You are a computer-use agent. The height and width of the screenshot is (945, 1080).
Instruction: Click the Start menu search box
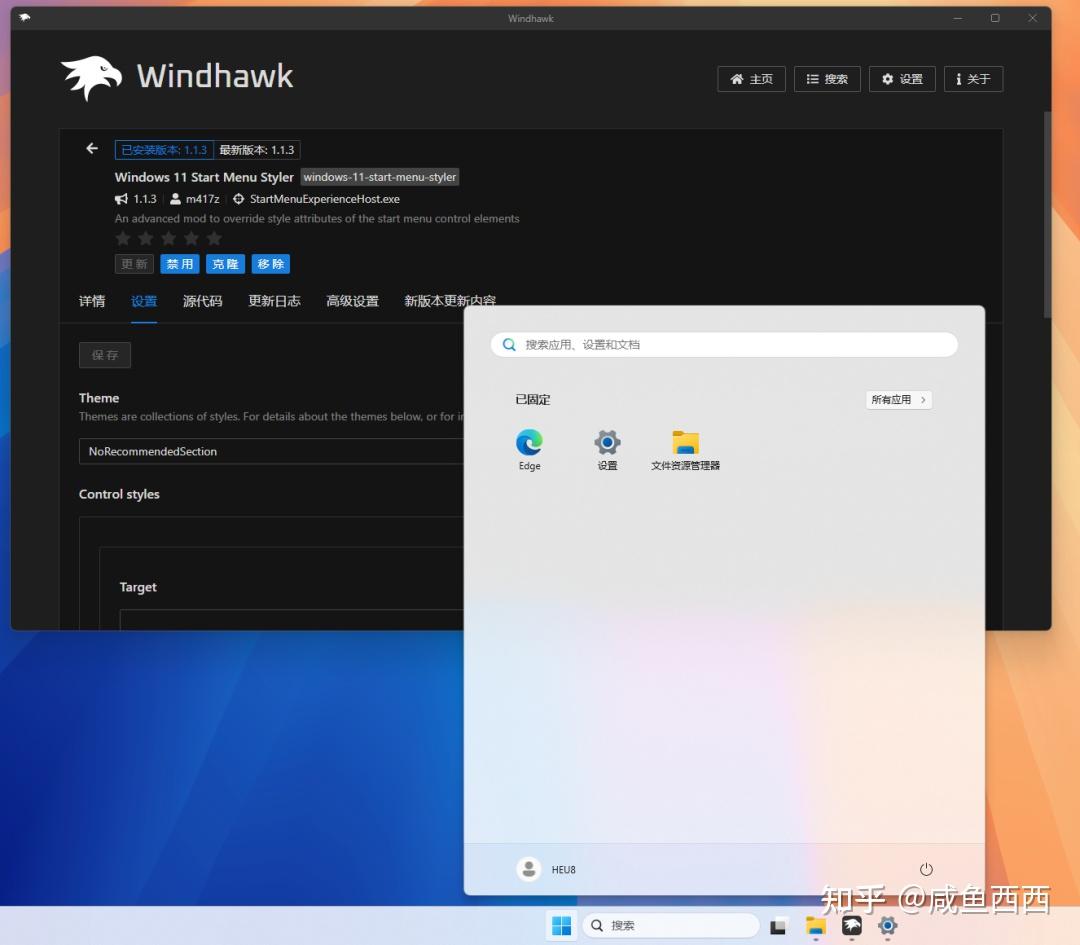click(722, 344)
